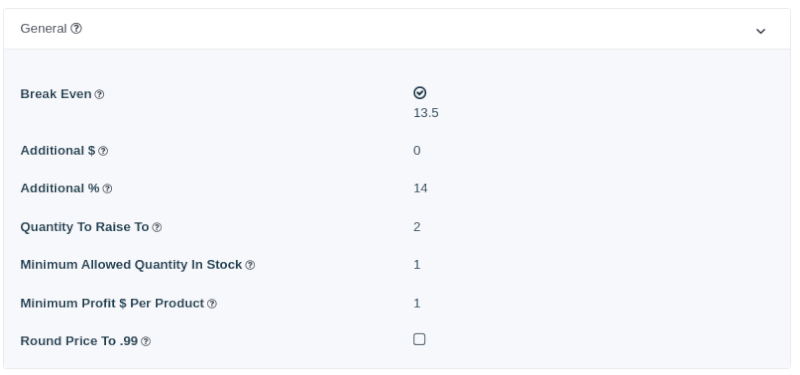The image size is (800, 375).
Task: Click Minimum Profit $ Per Product value
Action: (417, 303)
